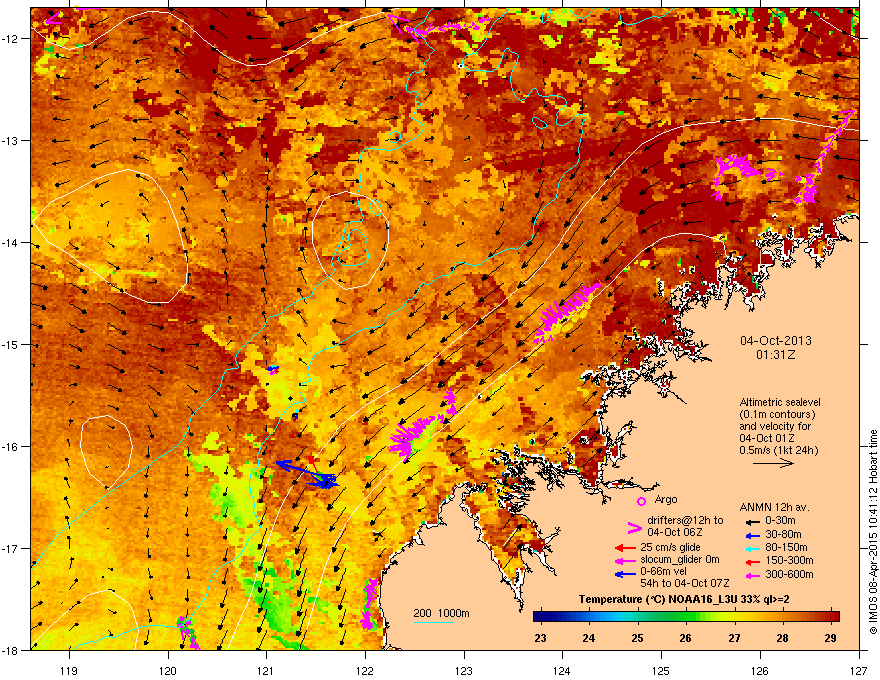Click the latitude axis label -18
The image size is (880, 680).
coord(11,650)
